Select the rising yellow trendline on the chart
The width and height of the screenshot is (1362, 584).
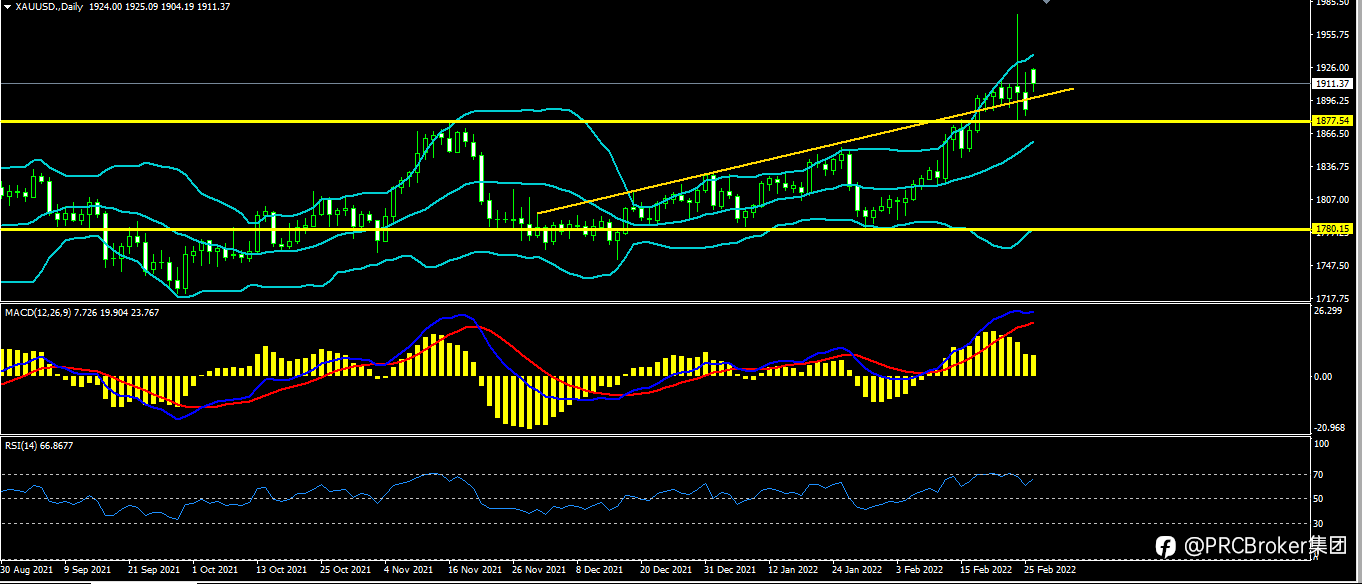coord(805,151)
